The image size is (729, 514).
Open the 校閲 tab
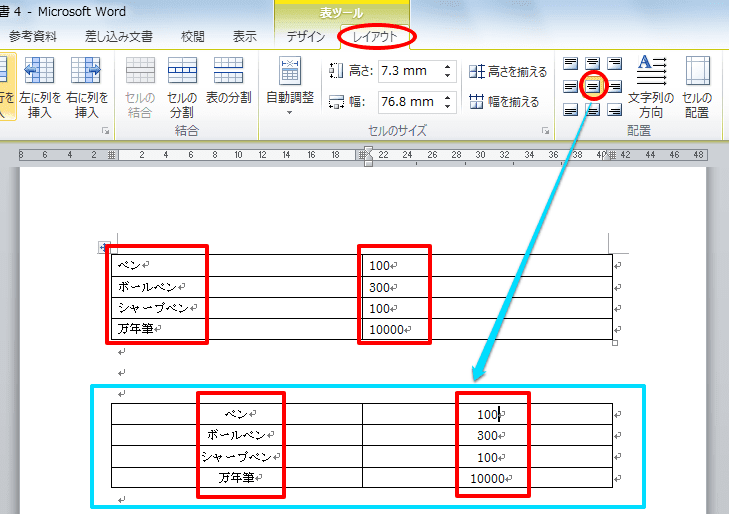[x=192, y=37]
